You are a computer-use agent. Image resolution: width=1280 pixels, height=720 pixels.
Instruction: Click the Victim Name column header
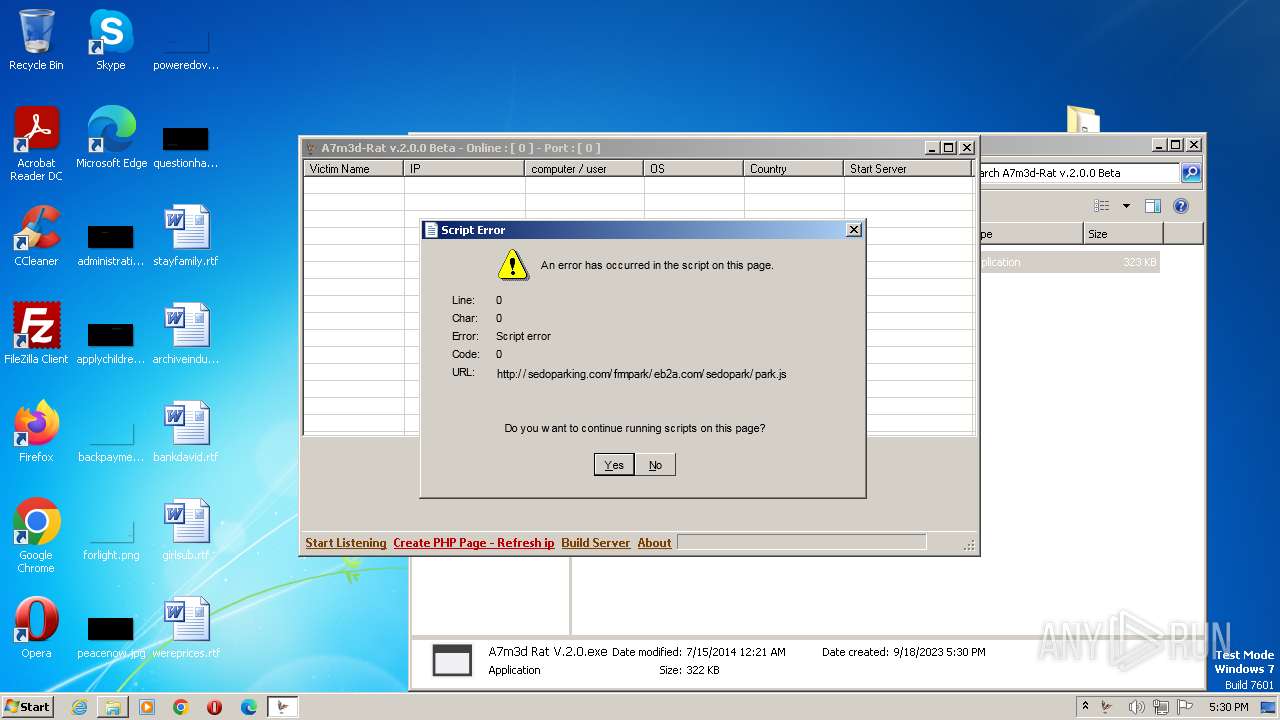coord(354,169)
